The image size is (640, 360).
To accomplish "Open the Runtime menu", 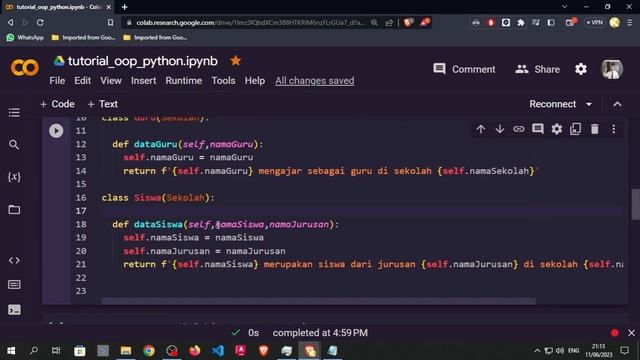I will click(184, 81).
